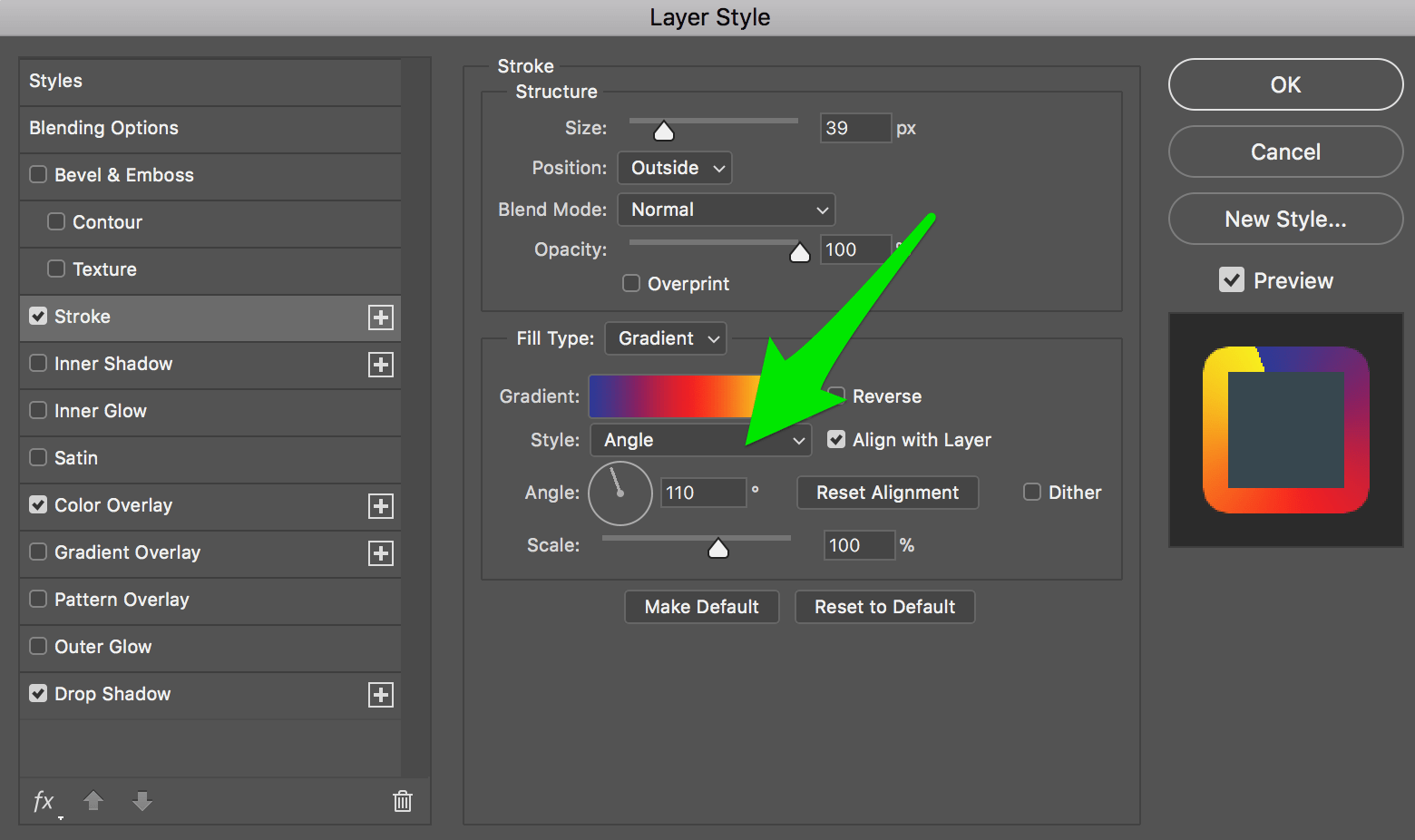Toggle the Dither checkbox

tap(1032, 492)
